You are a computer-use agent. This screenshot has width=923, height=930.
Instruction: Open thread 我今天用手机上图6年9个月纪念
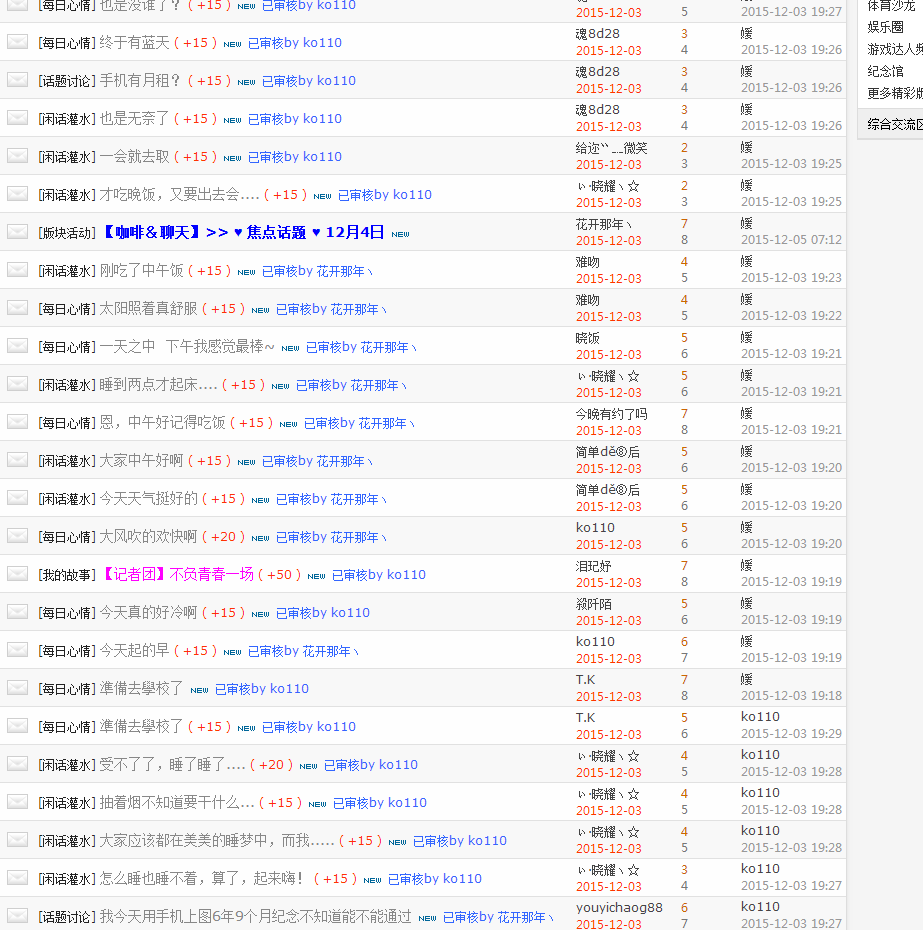(255, 916)
